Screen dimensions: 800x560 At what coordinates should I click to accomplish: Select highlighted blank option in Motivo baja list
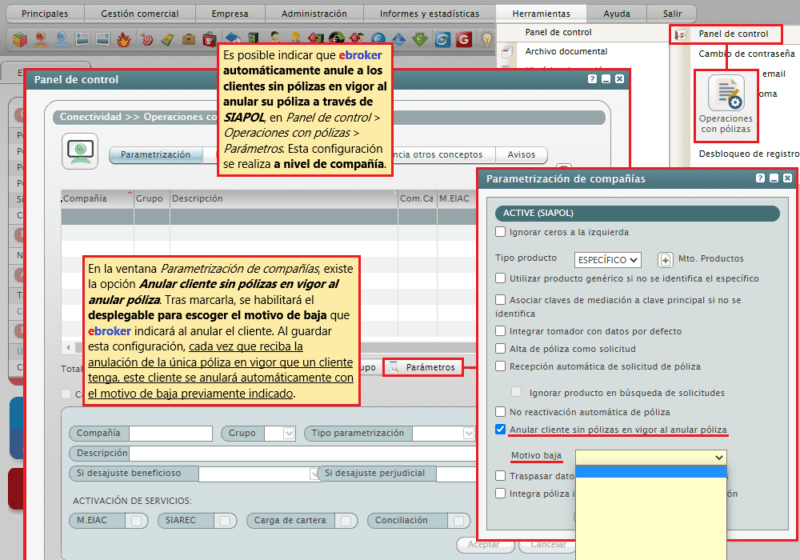[651, 471]
